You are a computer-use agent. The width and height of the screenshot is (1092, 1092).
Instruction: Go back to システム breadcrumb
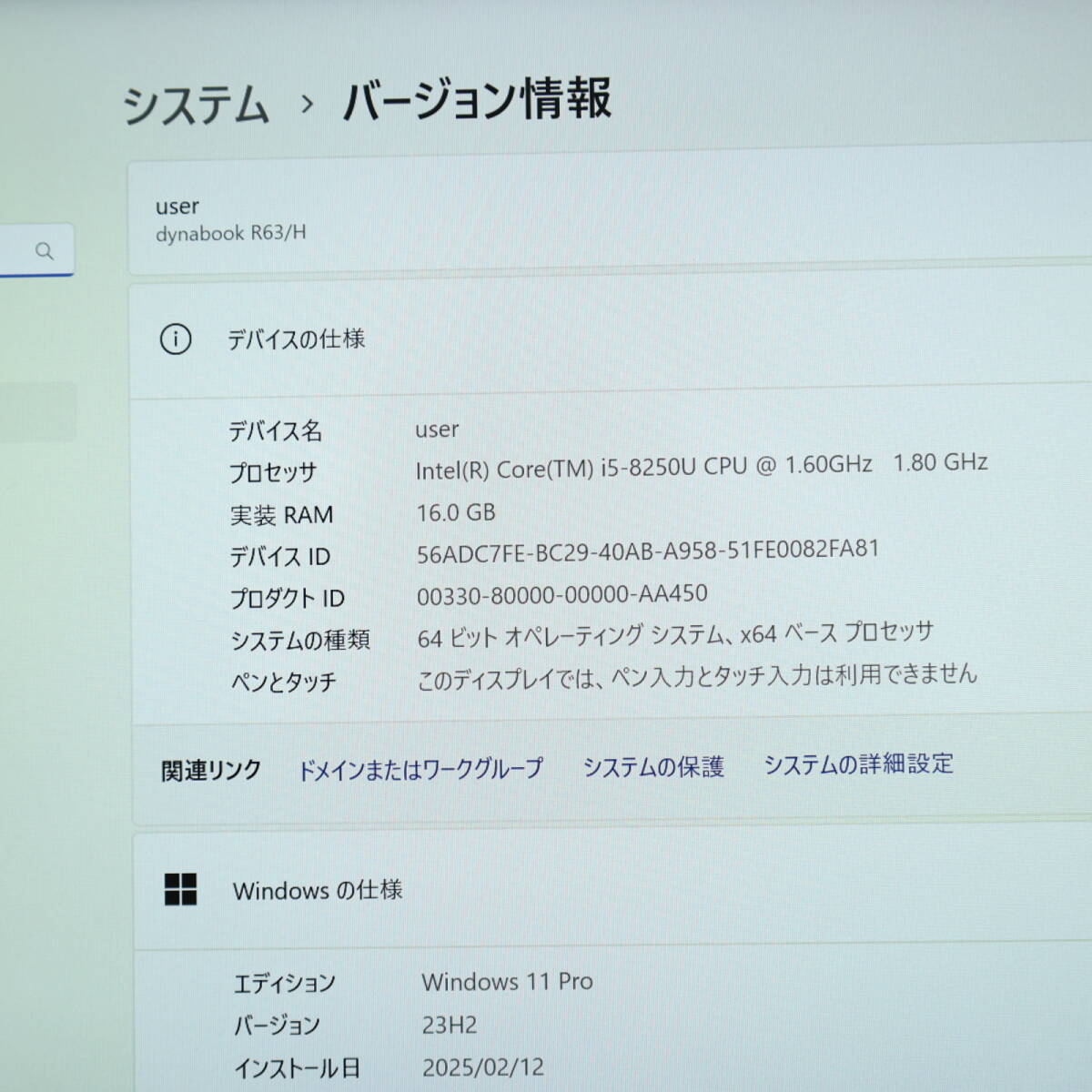point(196,105)
